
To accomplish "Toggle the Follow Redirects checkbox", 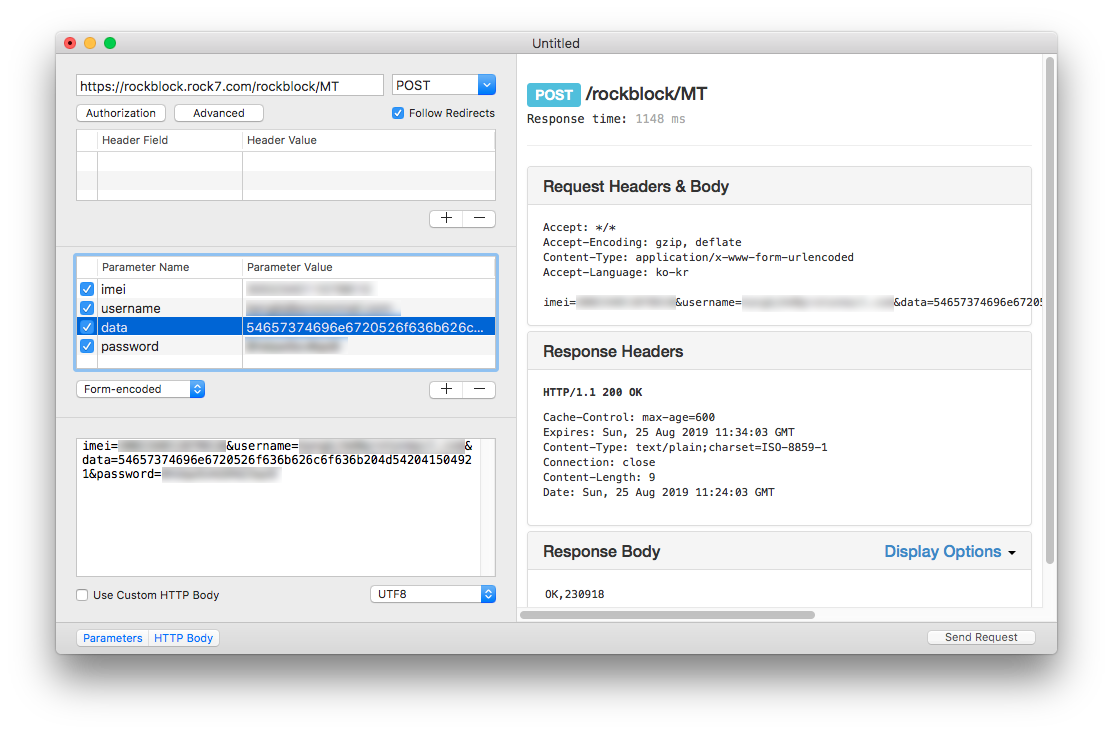I will pyautogui.click(x=398, y=113).
